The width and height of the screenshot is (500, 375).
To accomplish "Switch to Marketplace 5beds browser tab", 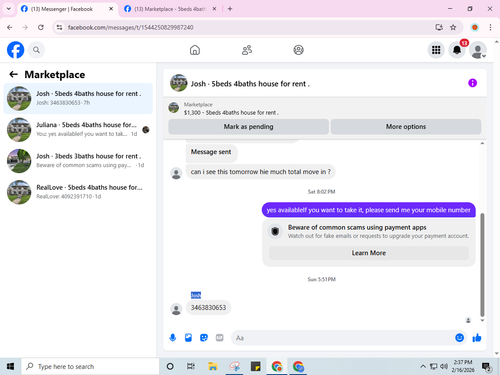I will (x=169, y=9).
